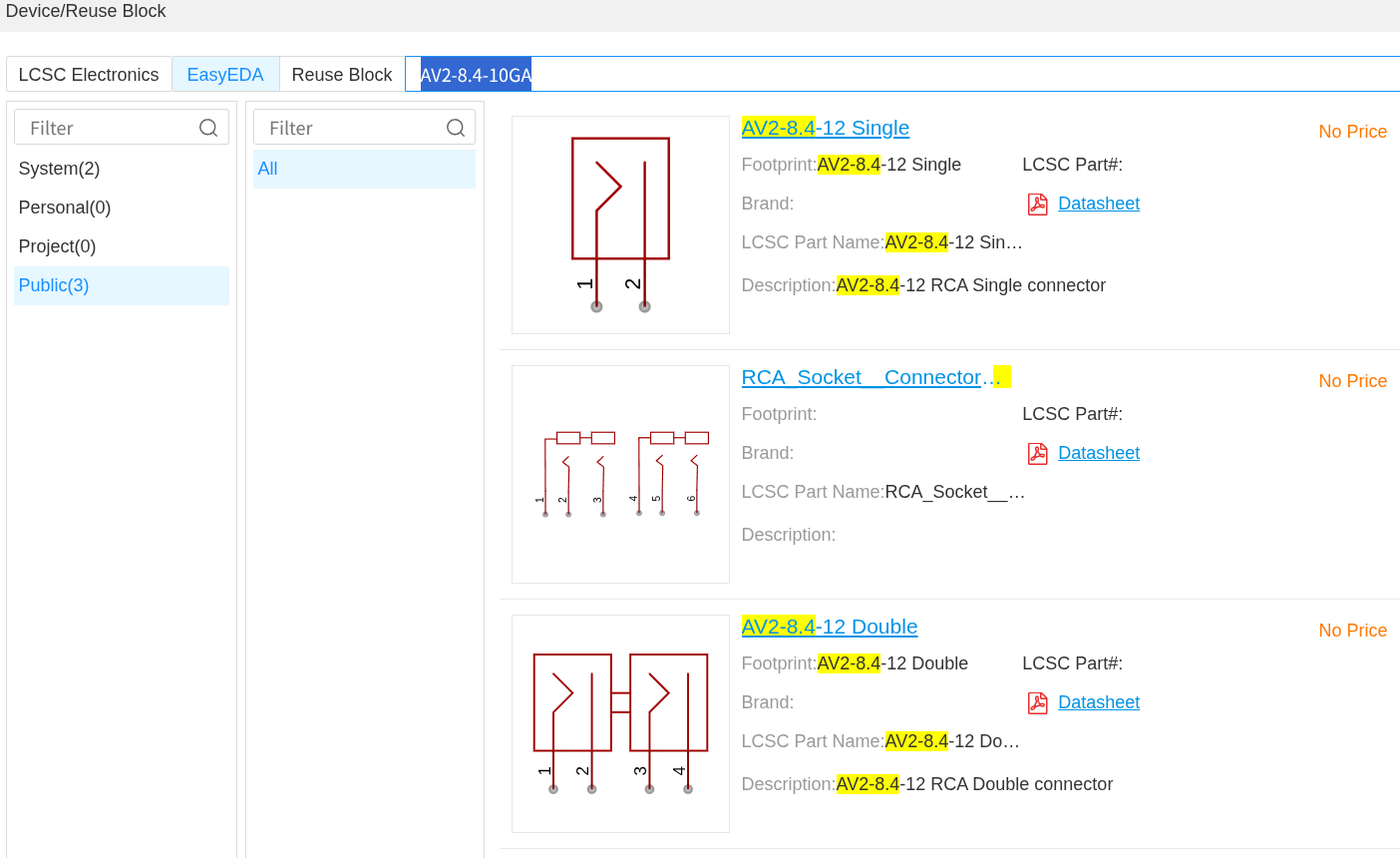
Task: Click the description 'AV2-8.4-12 RCA Double connector'
Action: [x=974, y=784]
